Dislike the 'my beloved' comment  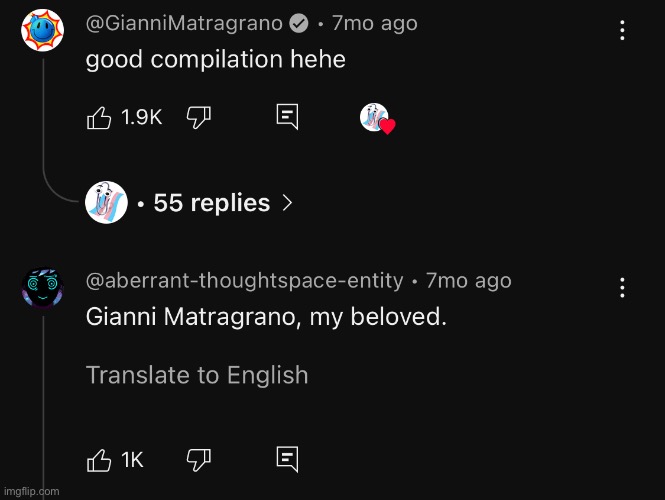point(198,460)
